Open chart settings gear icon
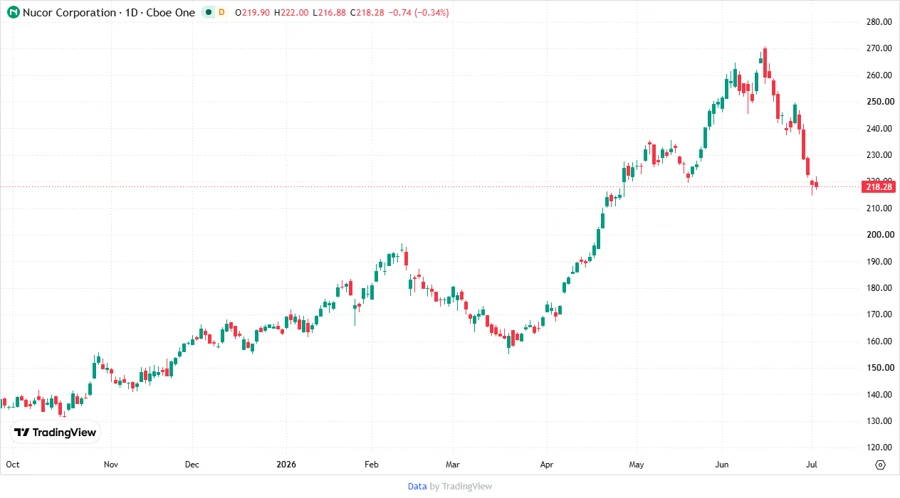Image resolution: width=900 pixels, height=498 pixels. coord(880,465)
